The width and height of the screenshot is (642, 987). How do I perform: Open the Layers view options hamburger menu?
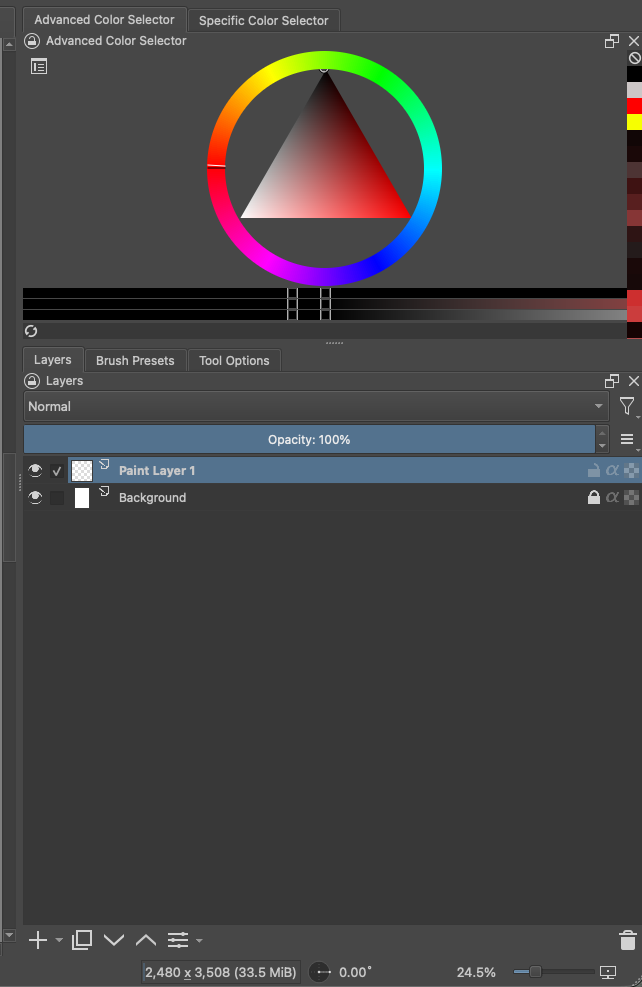[x=627, y=439]
